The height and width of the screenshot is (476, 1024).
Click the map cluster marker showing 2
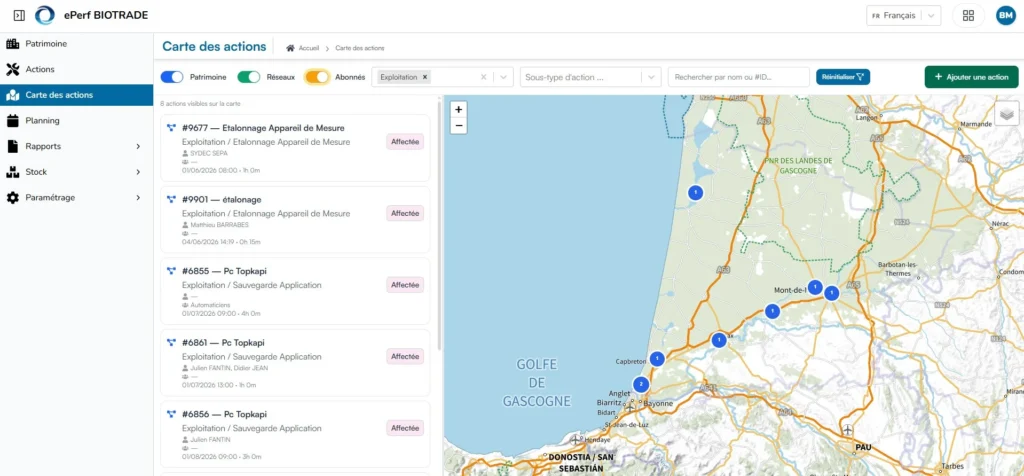pos(641,385)
